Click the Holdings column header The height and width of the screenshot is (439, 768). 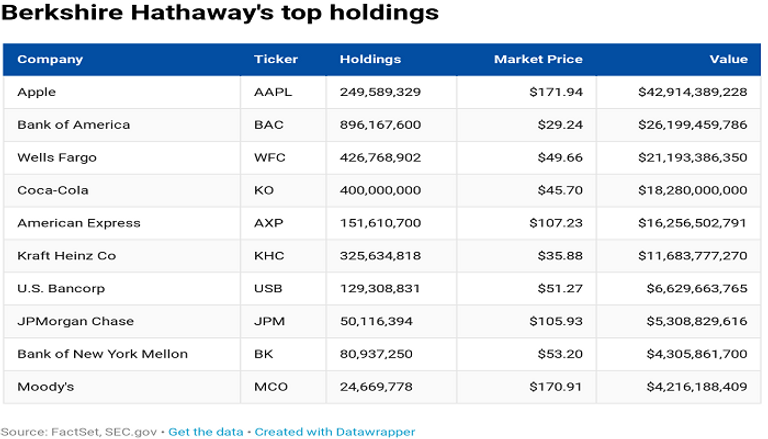[370, 59]
